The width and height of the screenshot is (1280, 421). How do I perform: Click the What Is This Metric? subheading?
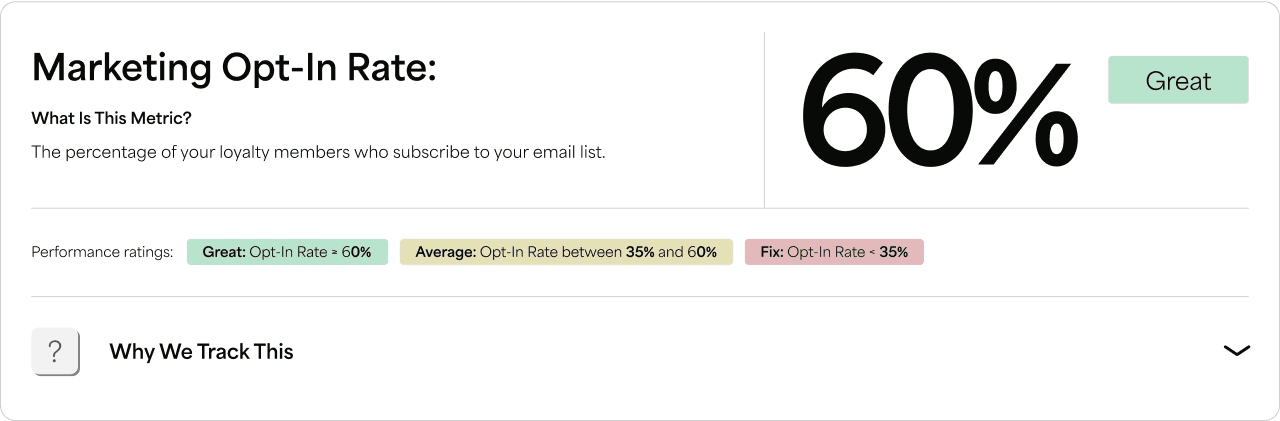click(111, 118)
